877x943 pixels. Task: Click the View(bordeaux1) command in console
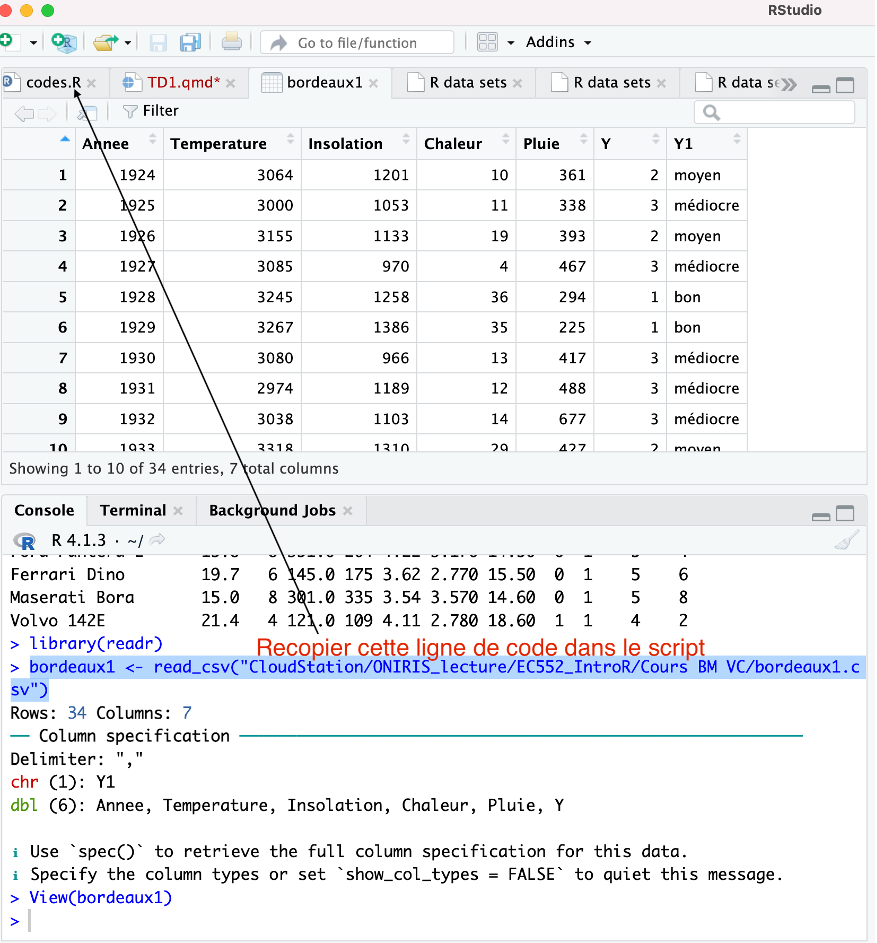pyautogui.click(x=100, y=898)
